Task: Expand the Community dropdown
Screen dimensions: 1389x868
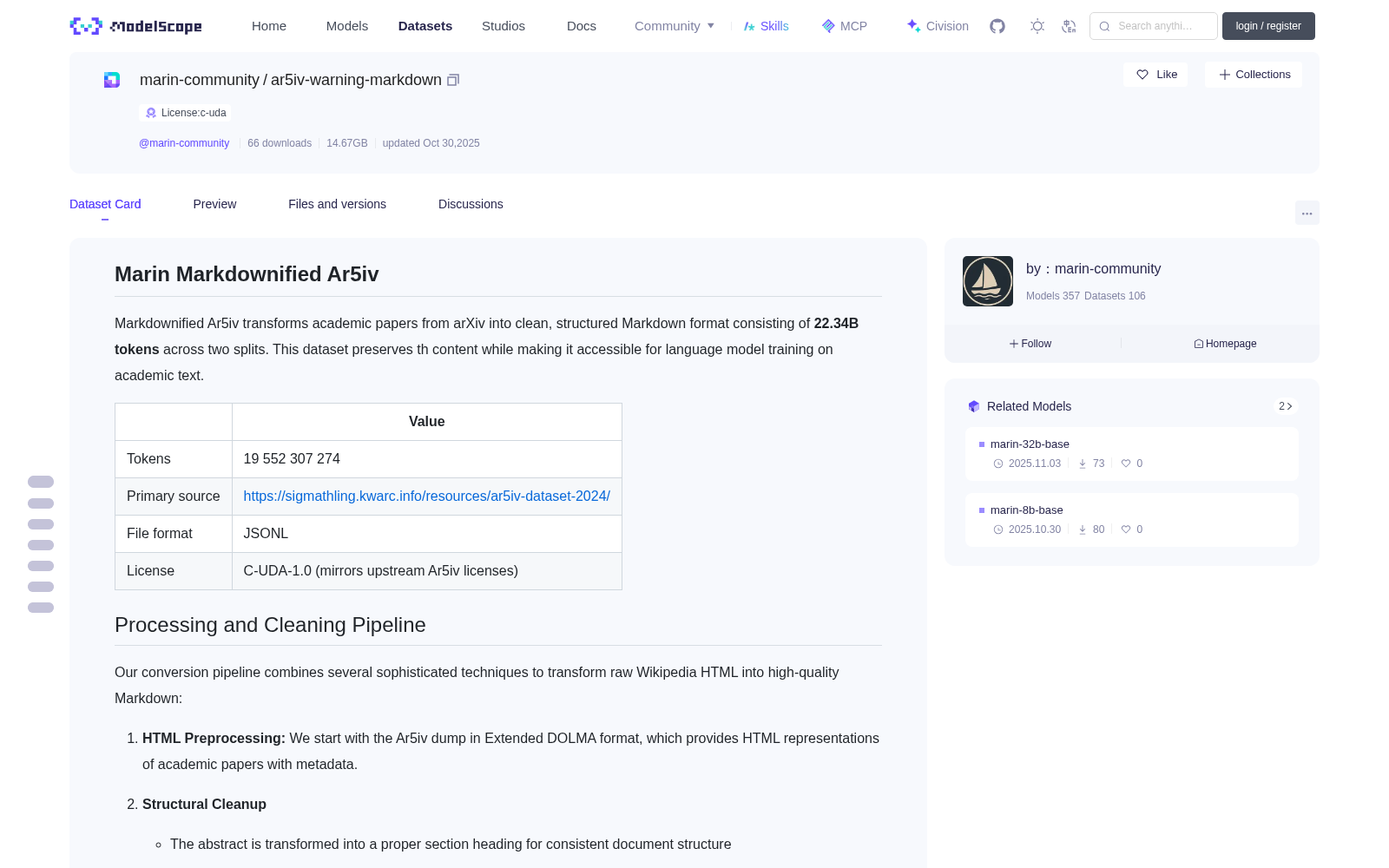Action: point(675,26)
